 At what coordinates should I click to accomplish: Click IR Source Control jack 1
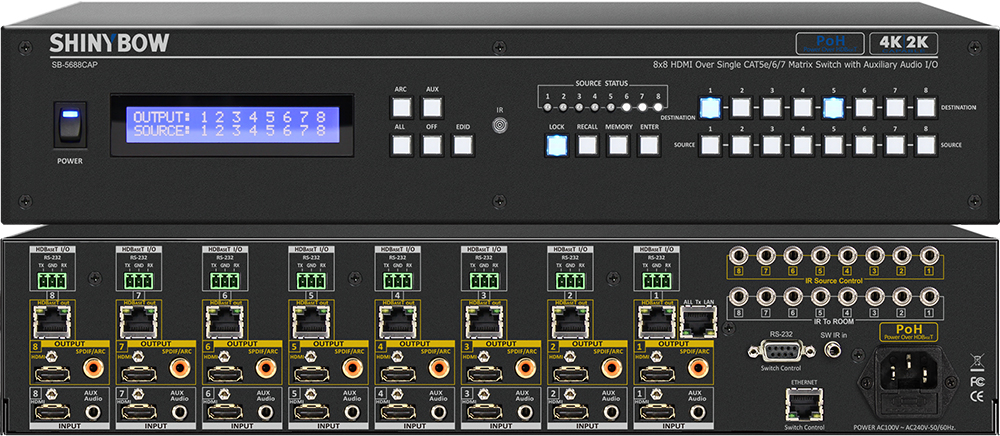(929, 257)
